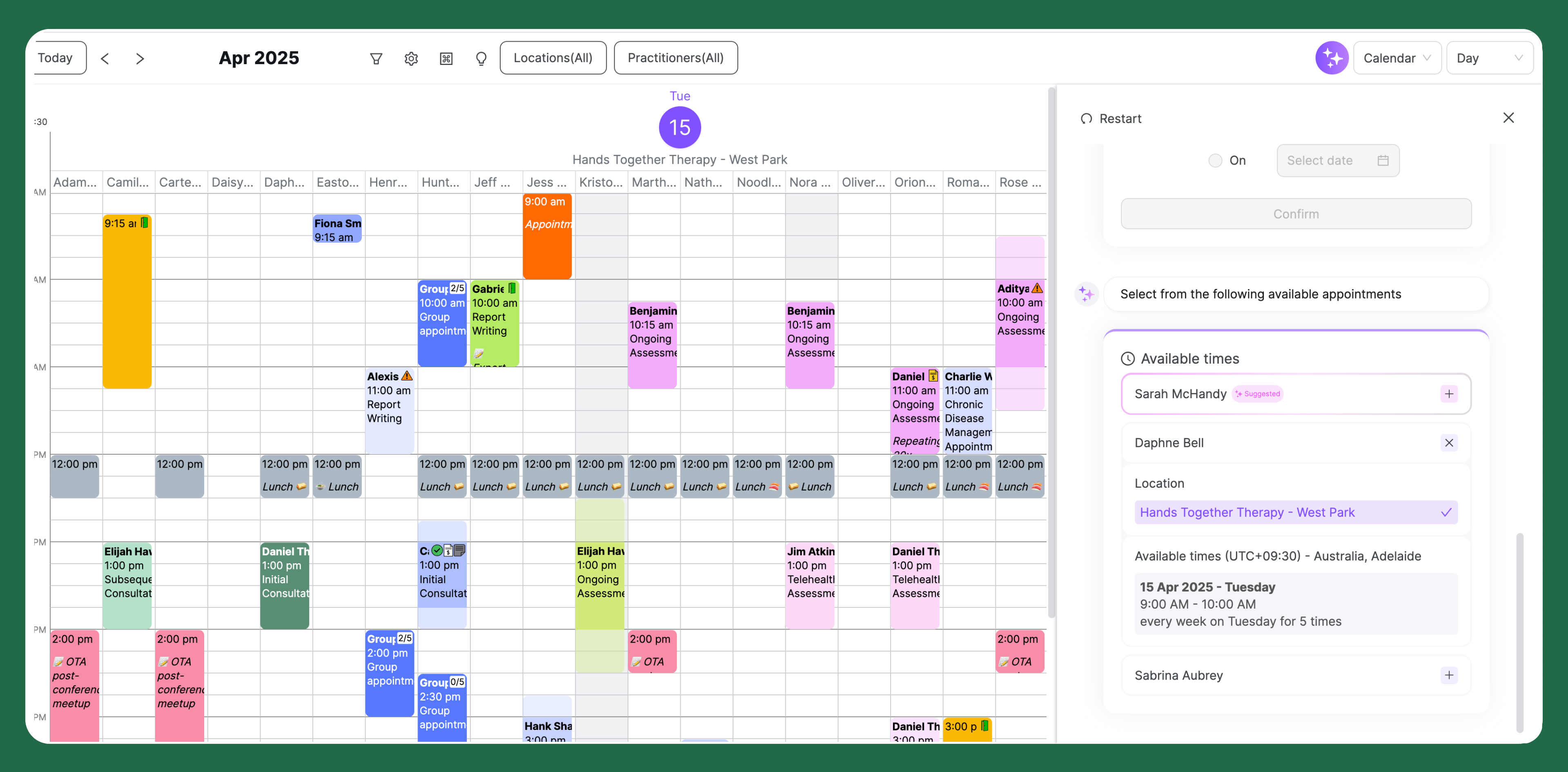Open calendar settings gear
The image size is (1568, 772).
(412, 58)
